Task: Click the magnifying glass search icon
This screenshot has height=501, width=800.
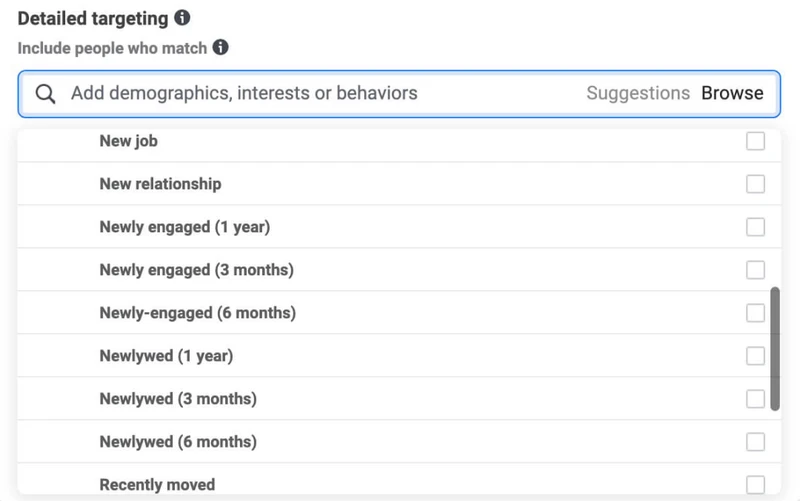Action: click(x=45, y=94)
